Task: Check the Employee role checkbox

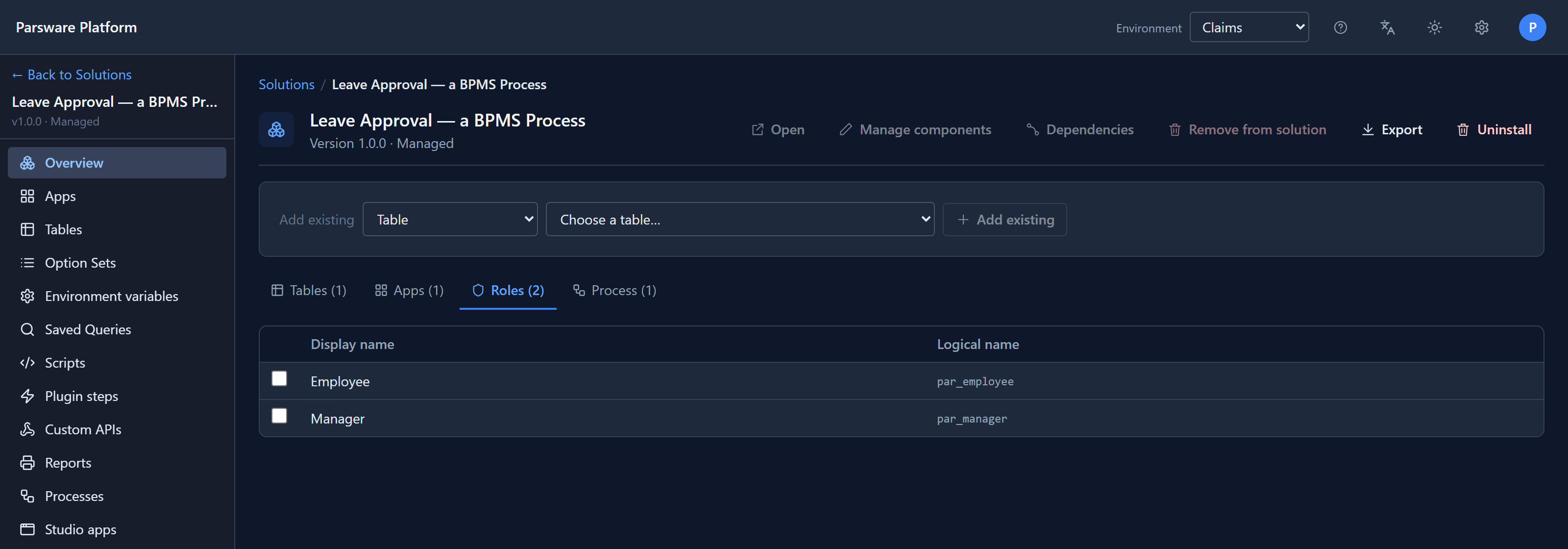Action: (279, 378)
